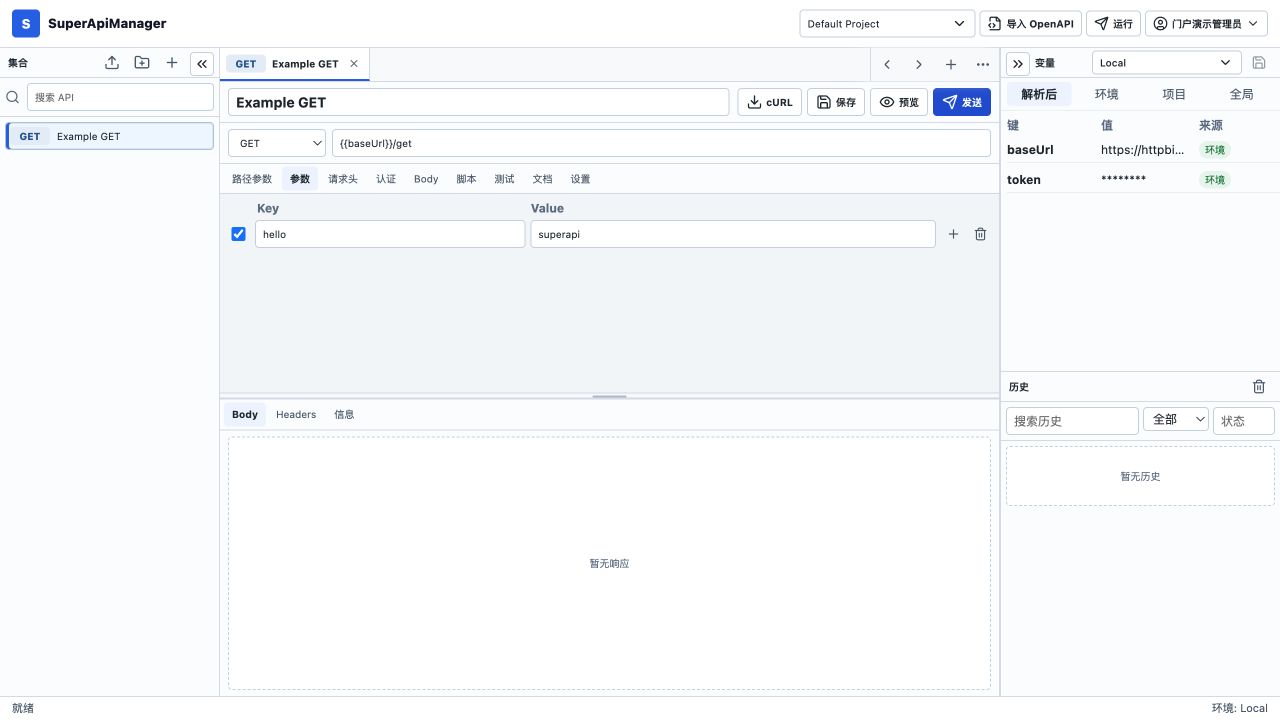Viewport: 1280px width, 720px height.
Task: Click the superapi value input field
Action: pyautogui.click(x=733, y=234)
